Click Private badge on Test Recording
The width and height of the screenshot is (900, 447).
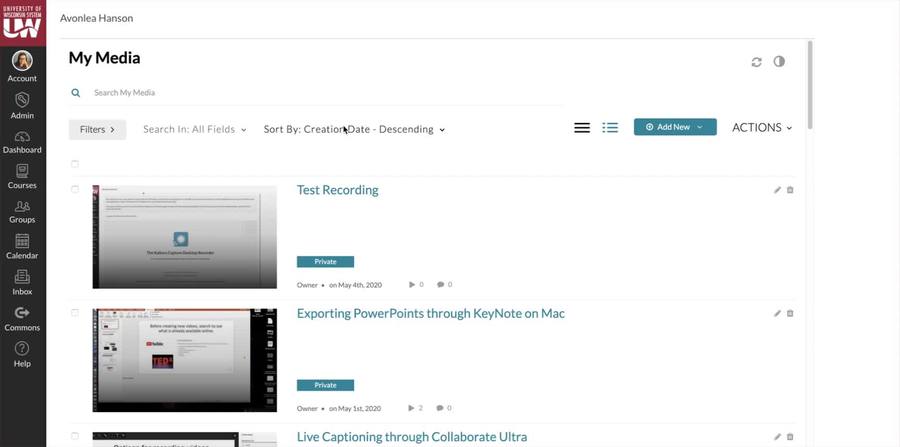click(325, 262)
